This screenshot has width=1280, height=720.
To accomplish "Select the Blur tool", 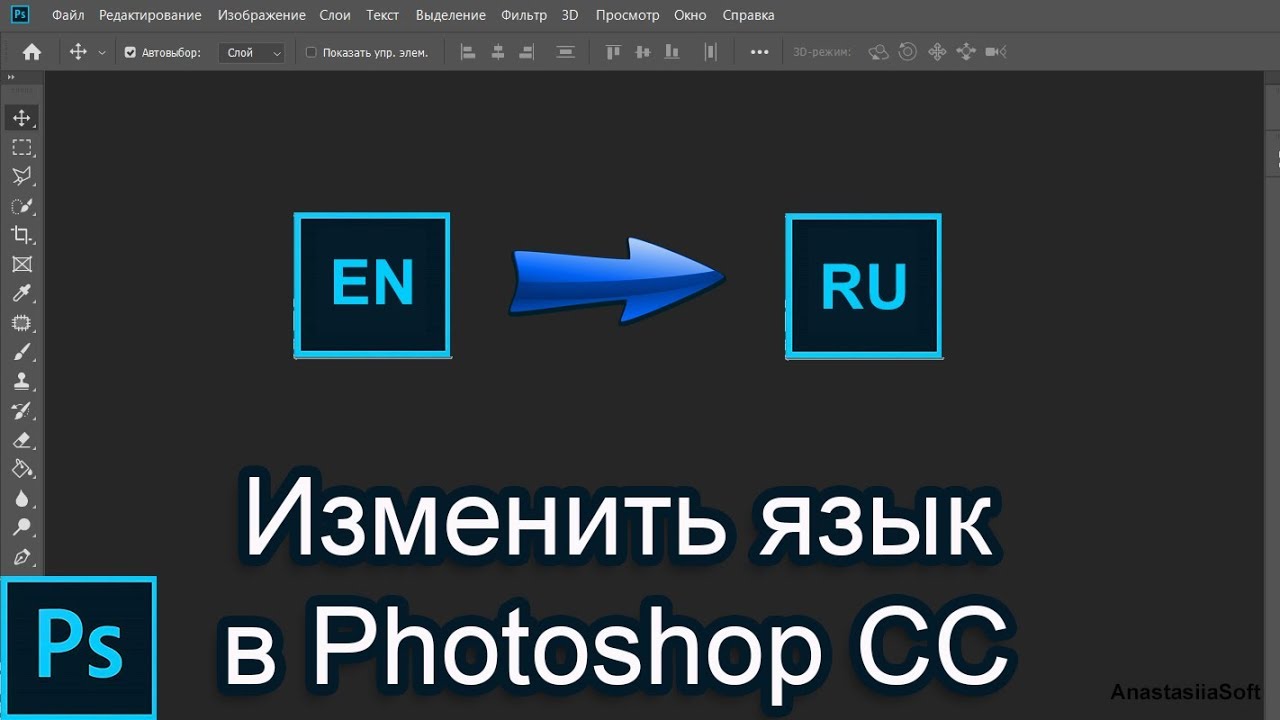I will (21, 498).
